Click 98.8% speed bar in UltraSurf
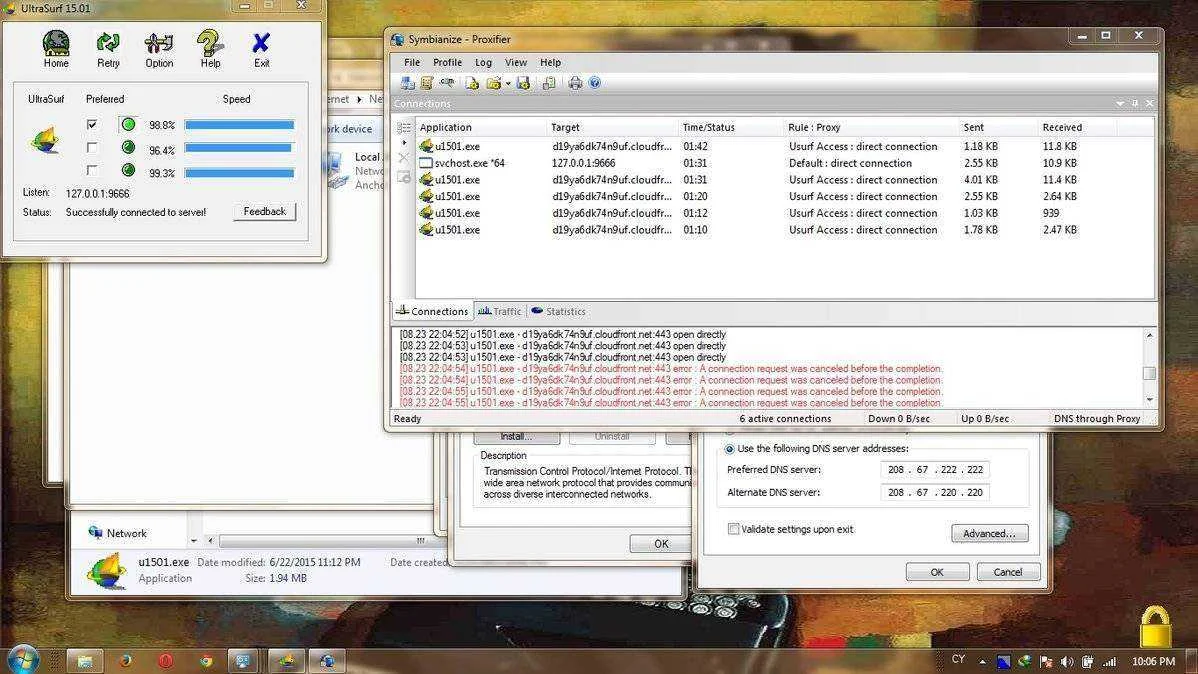1198x674 pixels. pyautogui.click(x=239, y=125)
